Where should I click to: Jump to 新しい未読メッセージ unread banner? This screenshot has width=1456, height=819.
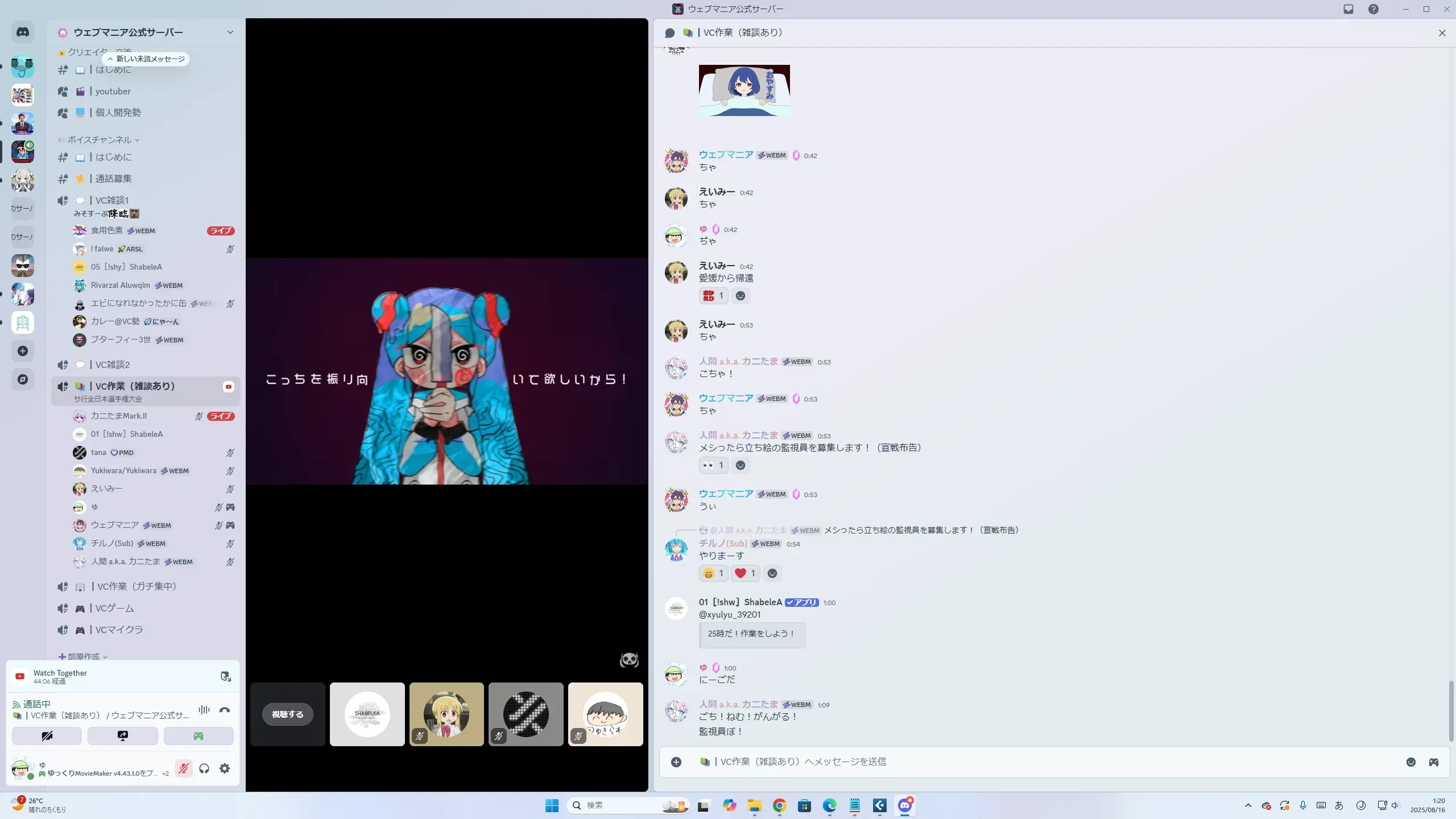146,59
